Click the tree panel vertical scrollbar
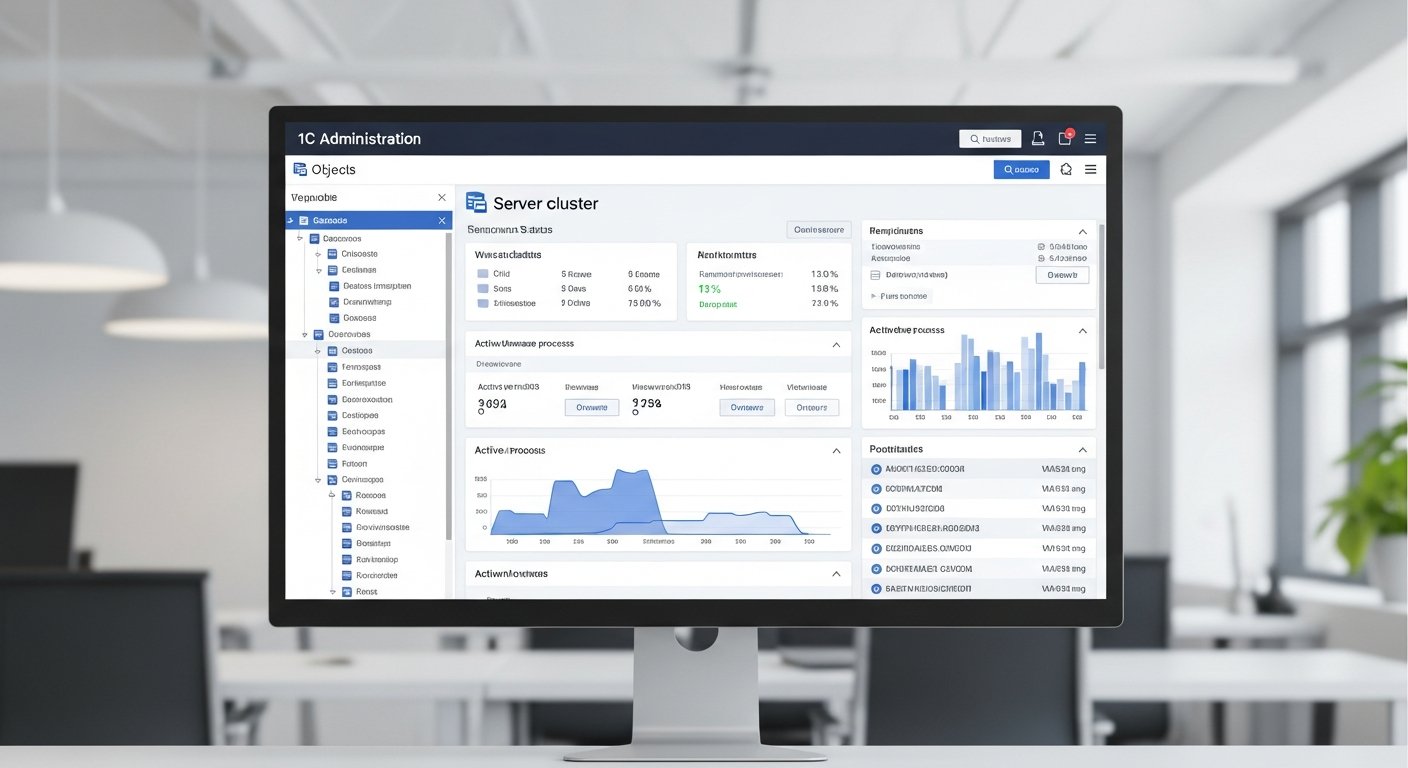The width and height of the screenshot is (1408, 768). coord(449,385)
